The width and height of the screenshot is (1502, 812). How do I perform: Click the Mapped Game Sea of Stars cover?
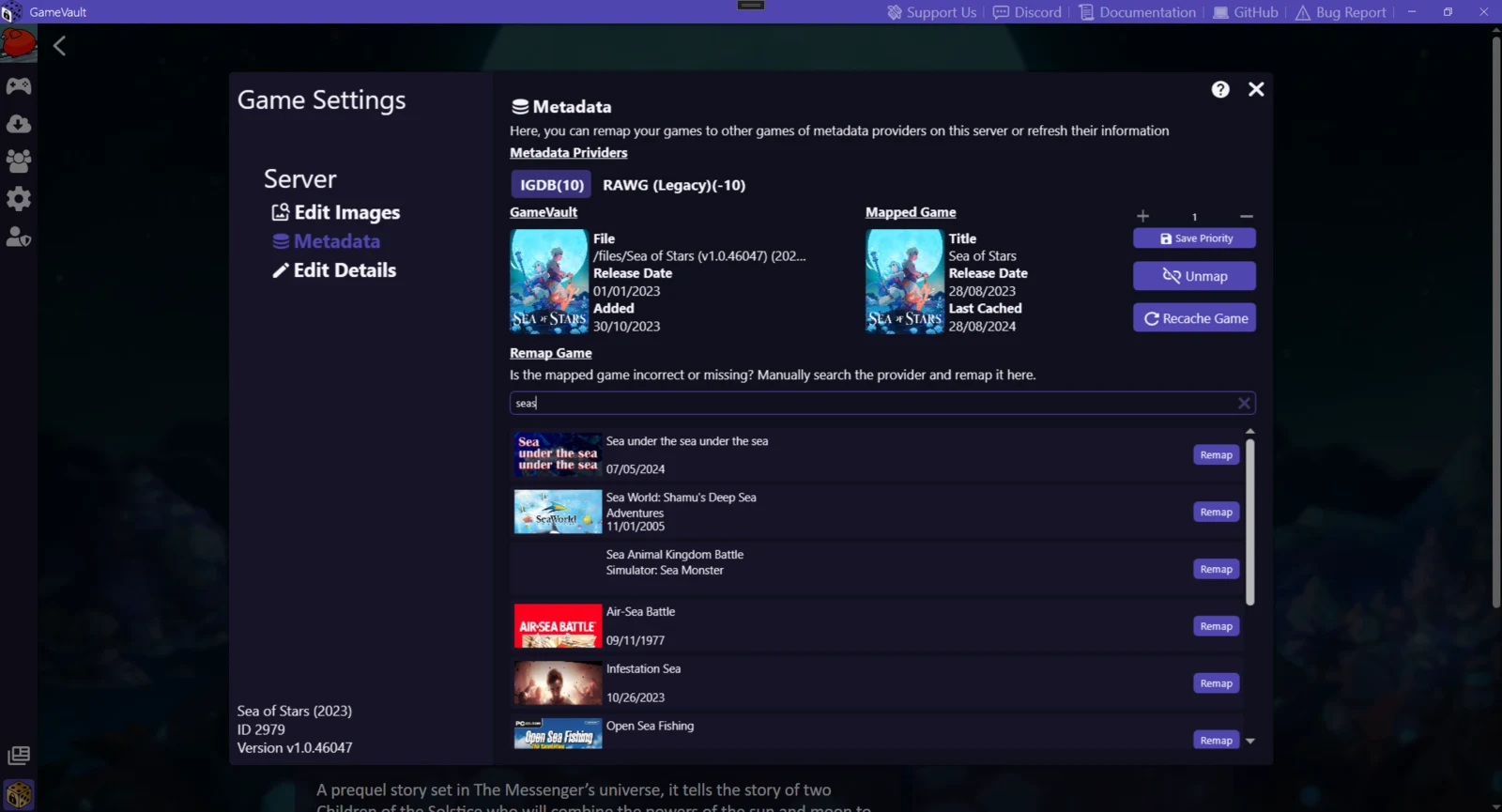coord(905,282)
